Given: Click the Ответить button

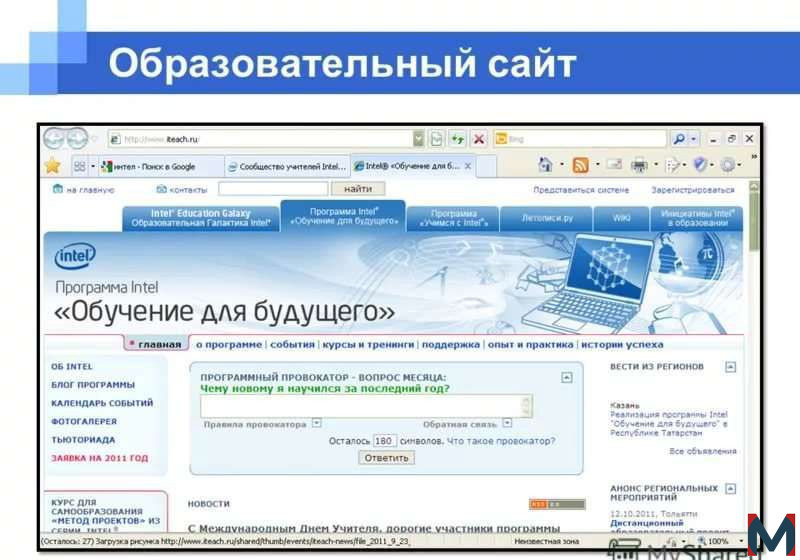Looking at the screenshot, I should point(387,458).
